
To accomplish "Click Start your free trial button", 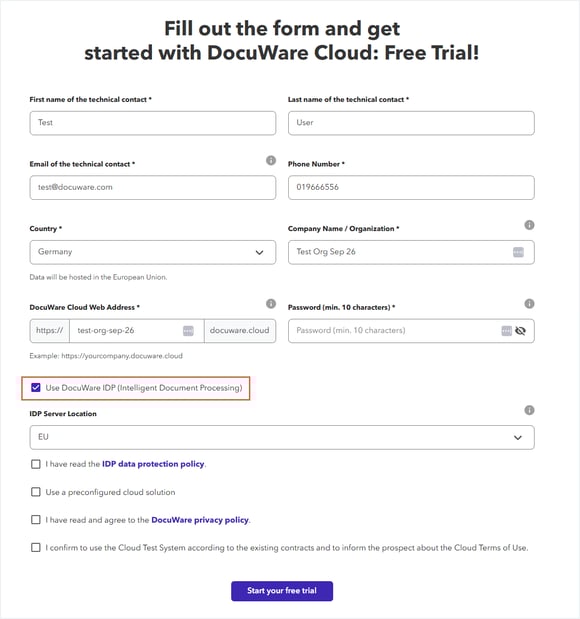I will [282, 591].
